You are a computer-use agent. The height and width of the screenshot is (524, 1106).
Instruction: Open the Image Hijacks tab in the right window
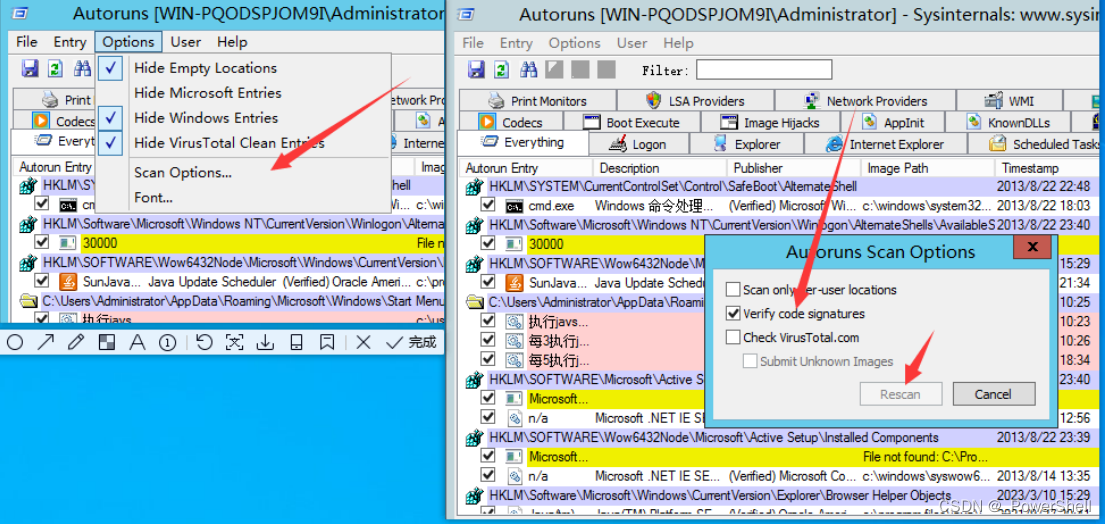coord(770,123)
